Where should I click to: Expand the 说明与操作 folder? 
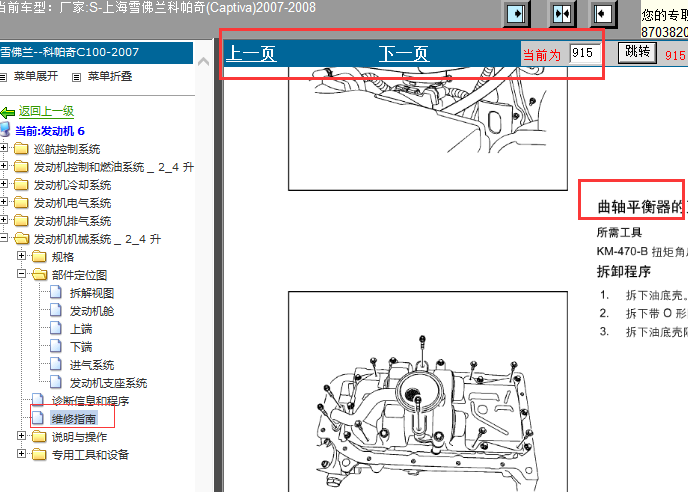(21, 435)
